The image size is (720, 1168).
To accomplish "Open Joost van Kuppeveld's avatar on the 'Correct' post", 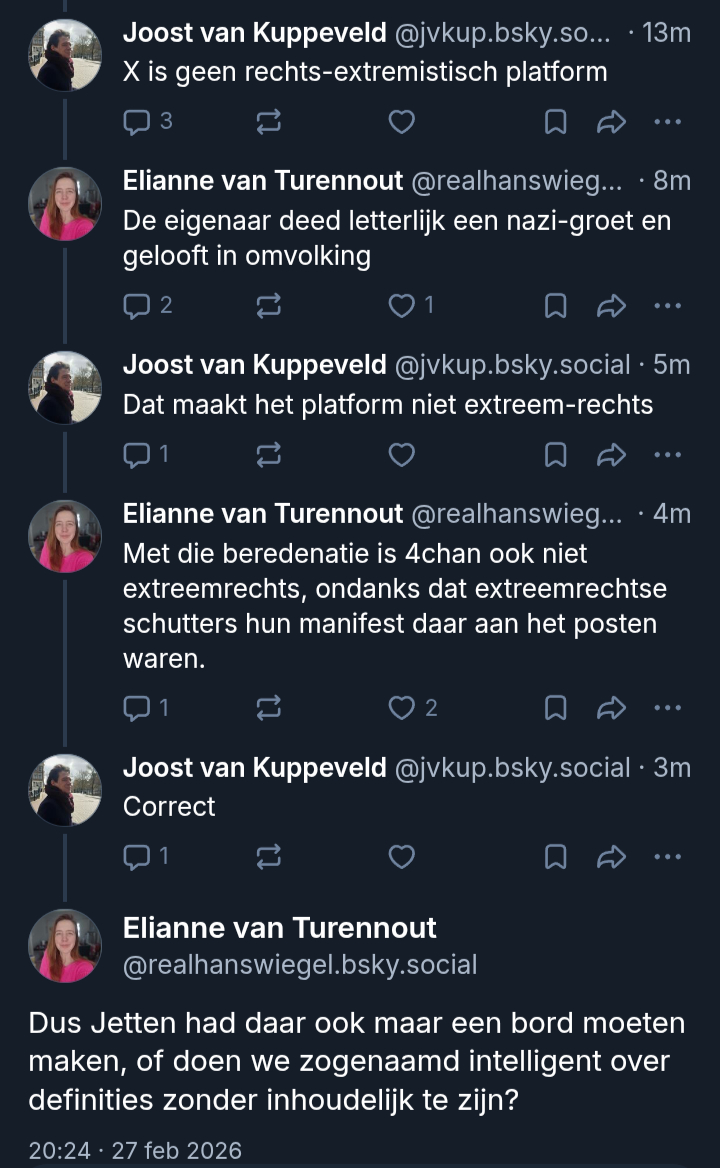I will [x=65, y=791].
